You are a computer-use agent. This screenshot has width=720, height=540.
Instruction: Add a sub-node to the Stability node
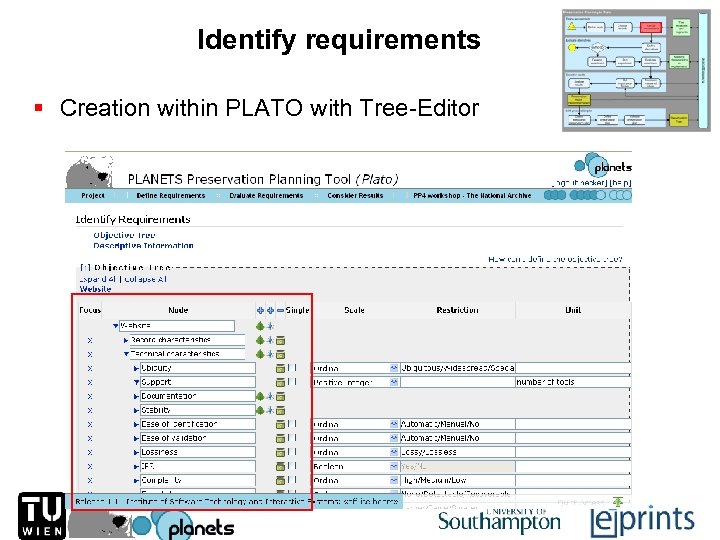coord(270,410)
